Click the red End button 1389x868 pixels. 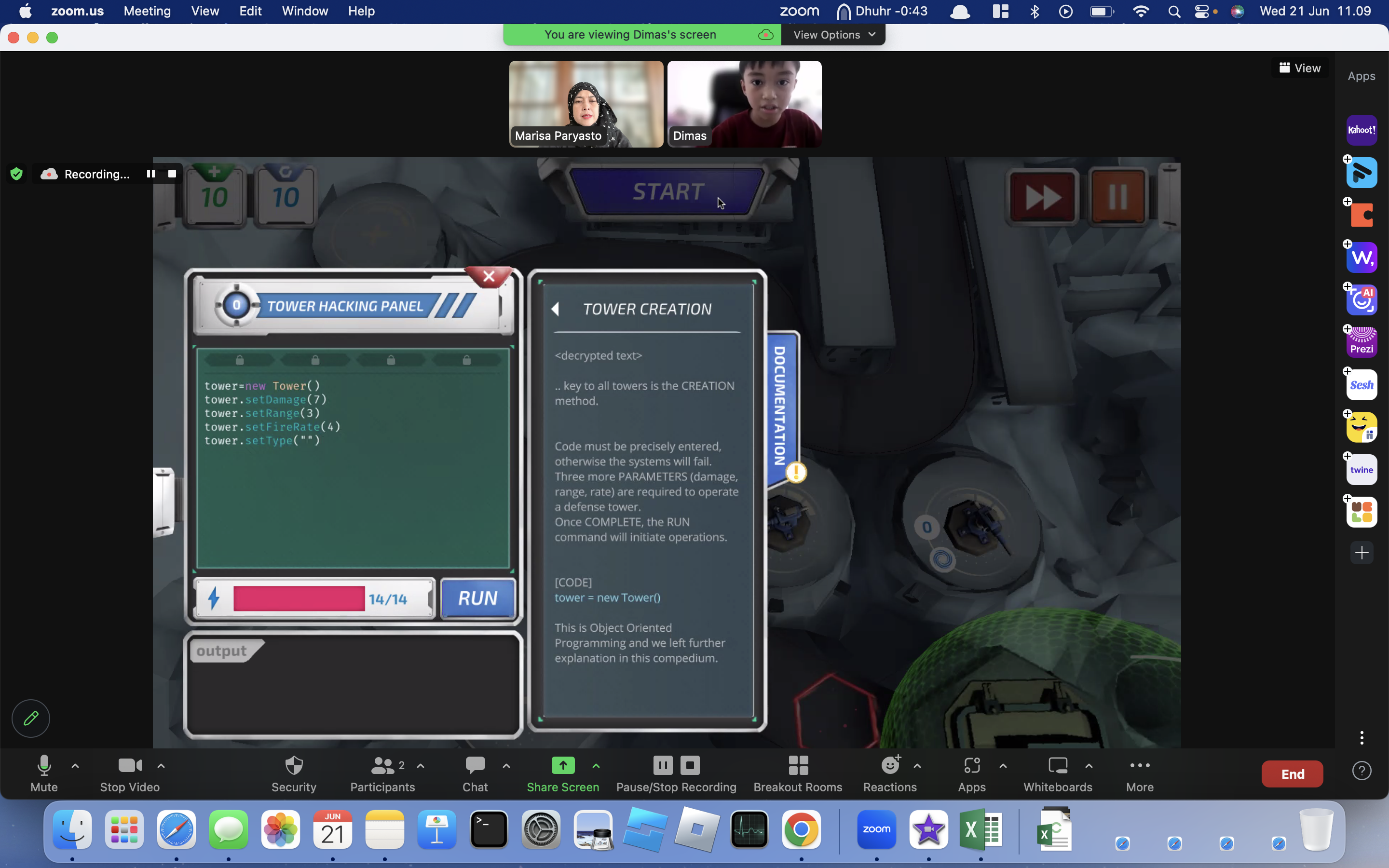click(1292, 774)
